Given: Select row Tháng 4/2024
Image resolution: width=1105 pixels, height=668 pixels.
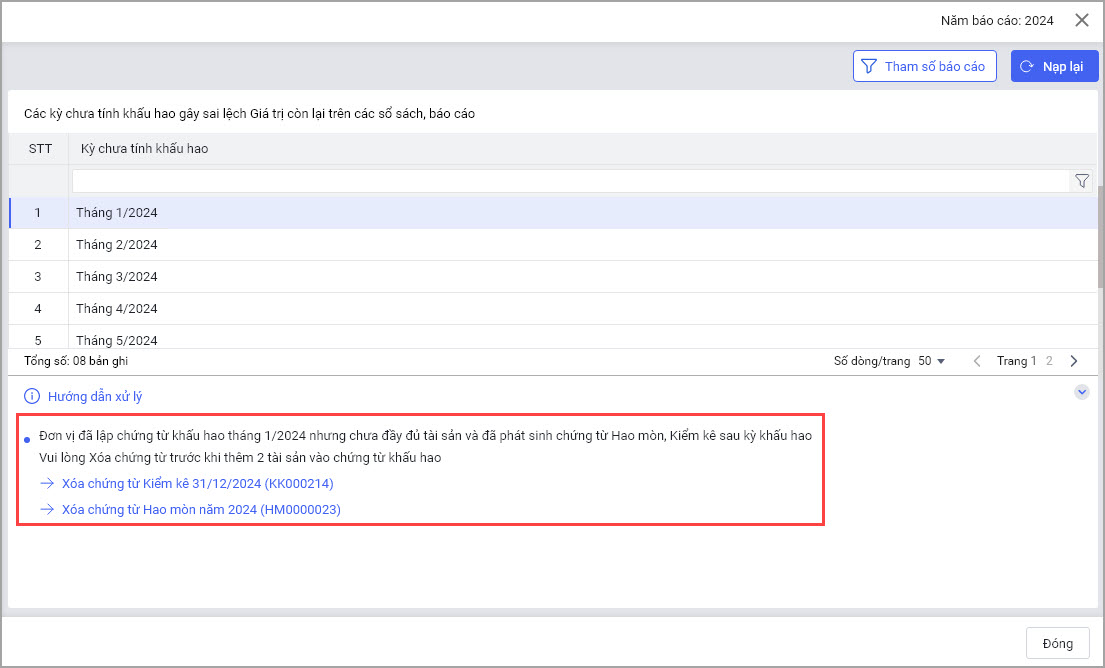Looking at the screenshot, I should (x=117, y=309).
